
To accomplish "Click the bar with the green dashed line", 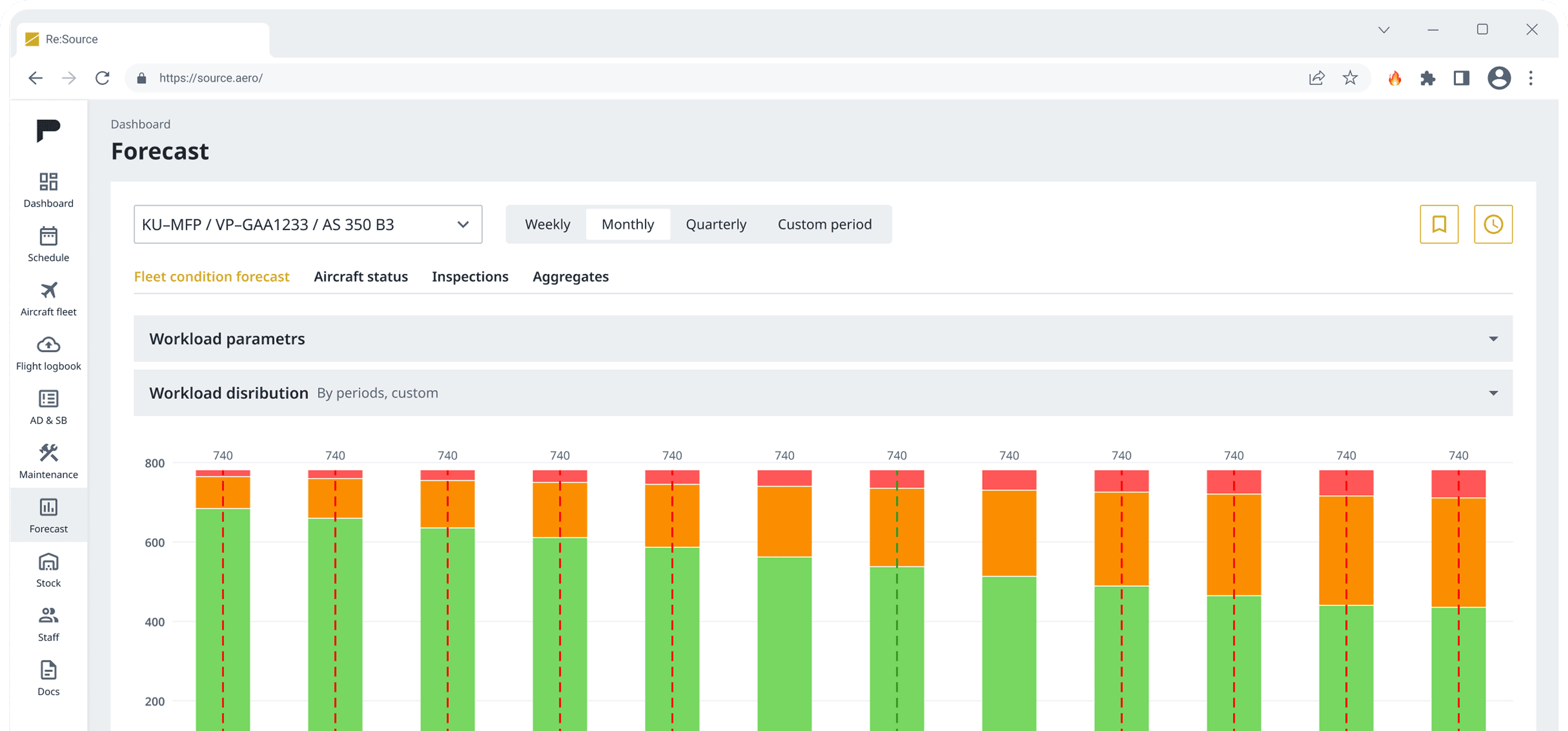I will pyautogui.click(x=897, y=600).
